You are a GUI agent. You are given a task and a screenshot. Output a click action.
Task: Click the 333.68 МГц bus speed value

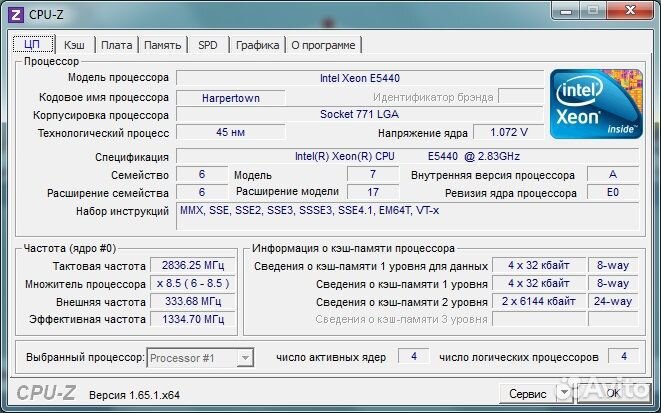pyautogui.click(x=193, y=301)
